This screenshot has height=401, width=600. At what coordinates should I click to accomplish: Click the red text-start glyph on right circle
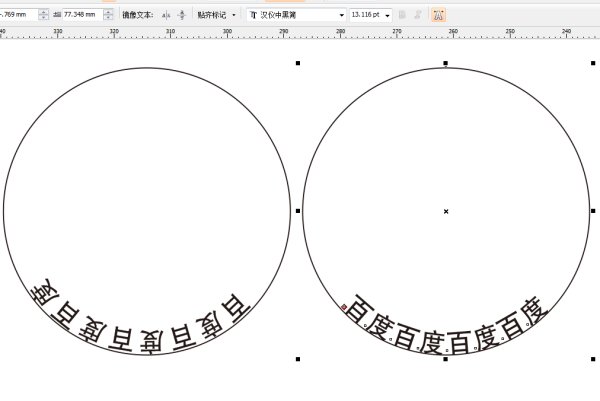[x=344, y=307]
